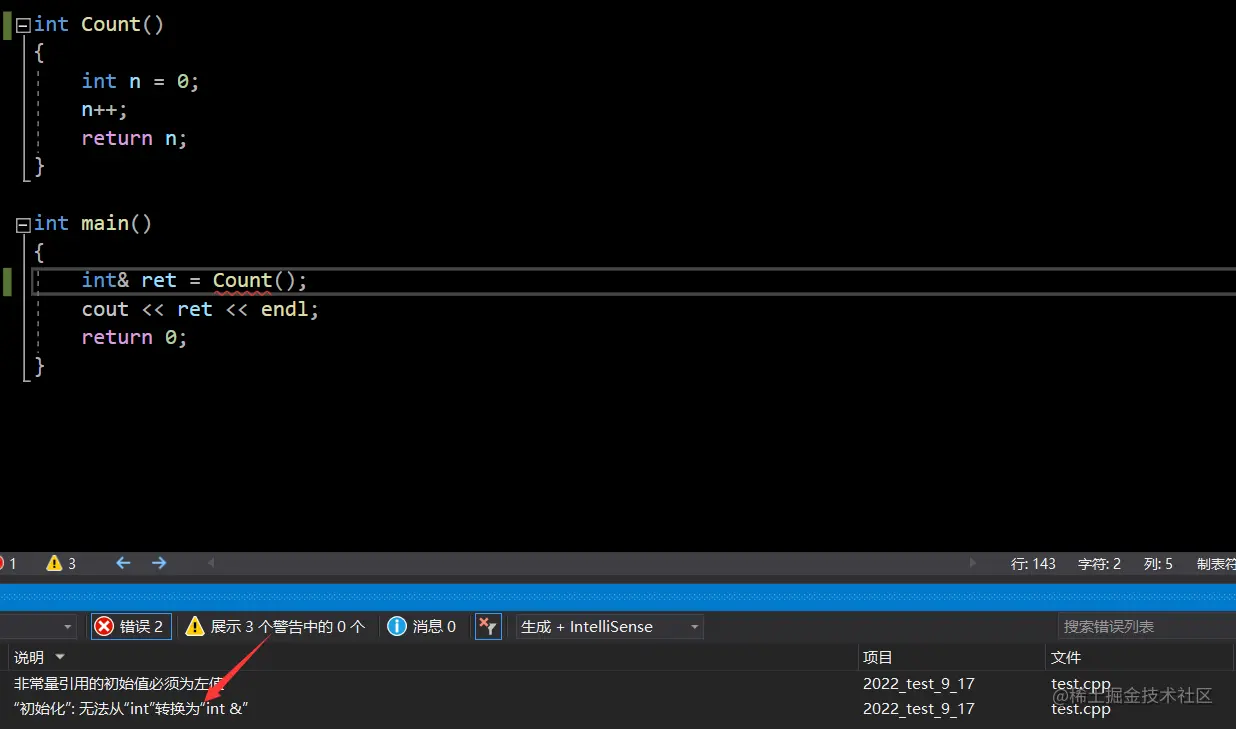Click the yellow warning icon on 展示 button
This screenshot has height=729, width=1236.
(195, 626)
